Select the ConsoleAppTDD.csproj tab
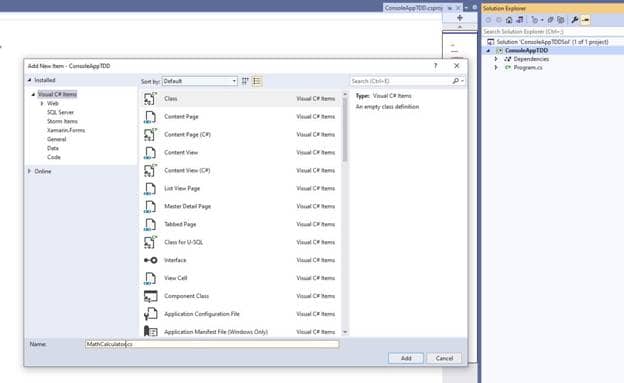 point(413,8)
